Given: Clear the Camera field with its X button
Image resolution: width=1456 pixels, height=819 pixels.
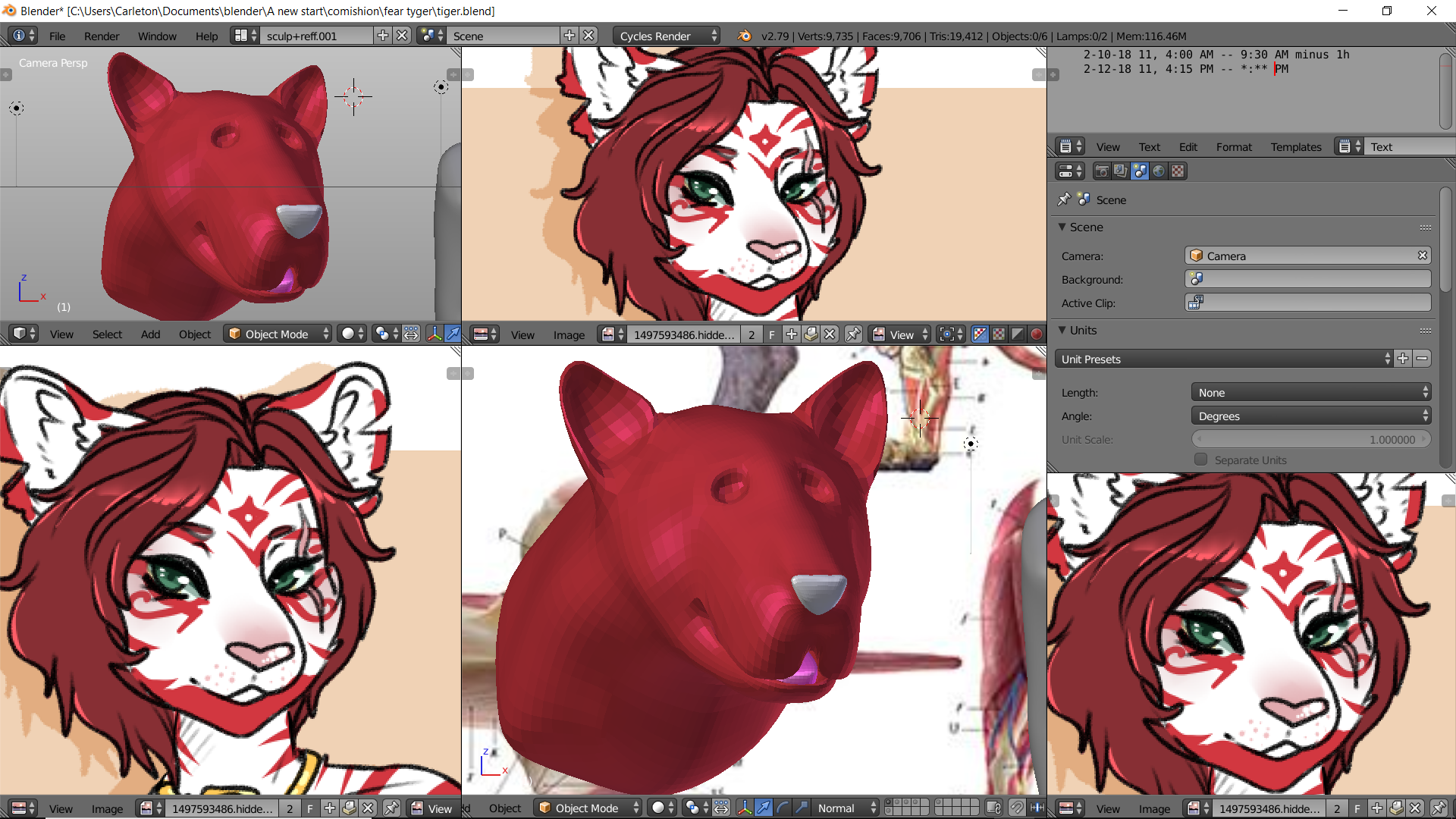Looking at the screenshot, I should pyautogui.click(x=1423, y=256).
